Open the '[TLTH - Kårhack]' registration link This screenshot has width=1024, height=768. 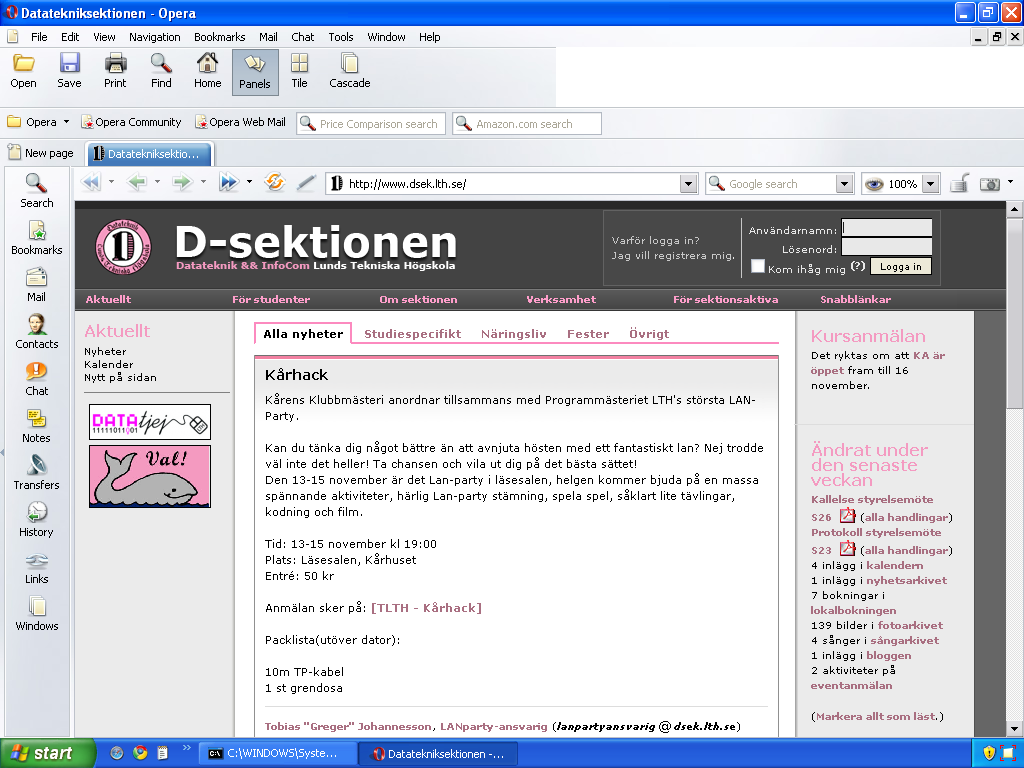[426, 608]
